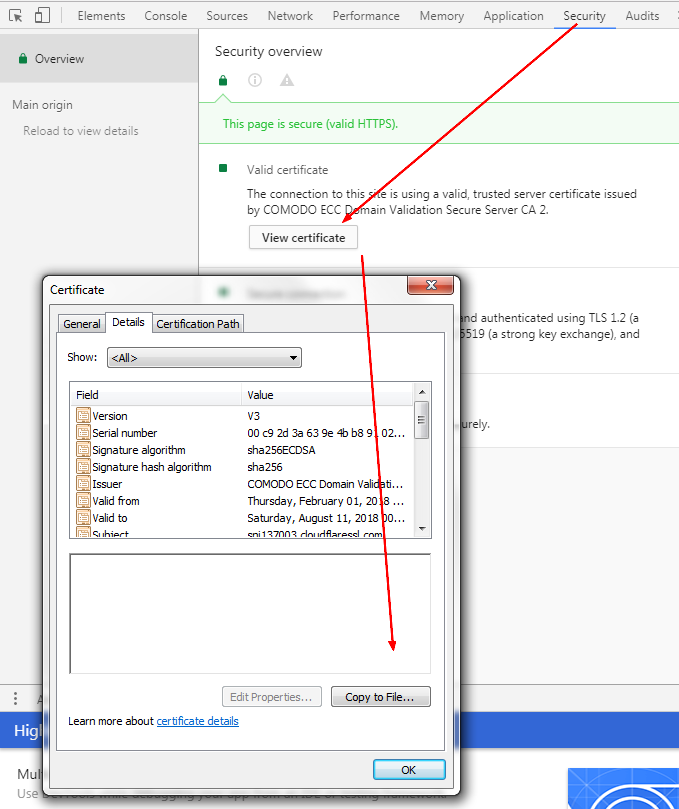Viewport: 679px width, 809px height.
Task: Click the serial number 00 c9 2d 3a value
Action: 326,433
